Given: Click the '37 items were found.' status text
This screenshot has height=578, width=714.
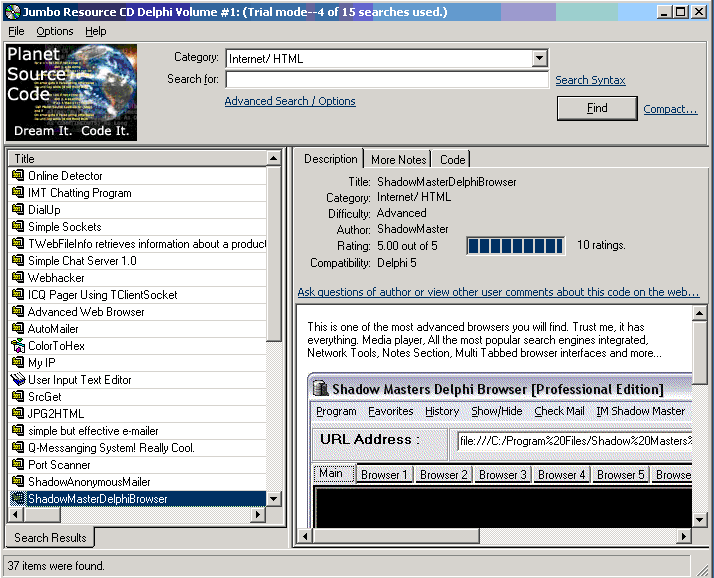Looking at the screenshot, I should coord(56,566).
